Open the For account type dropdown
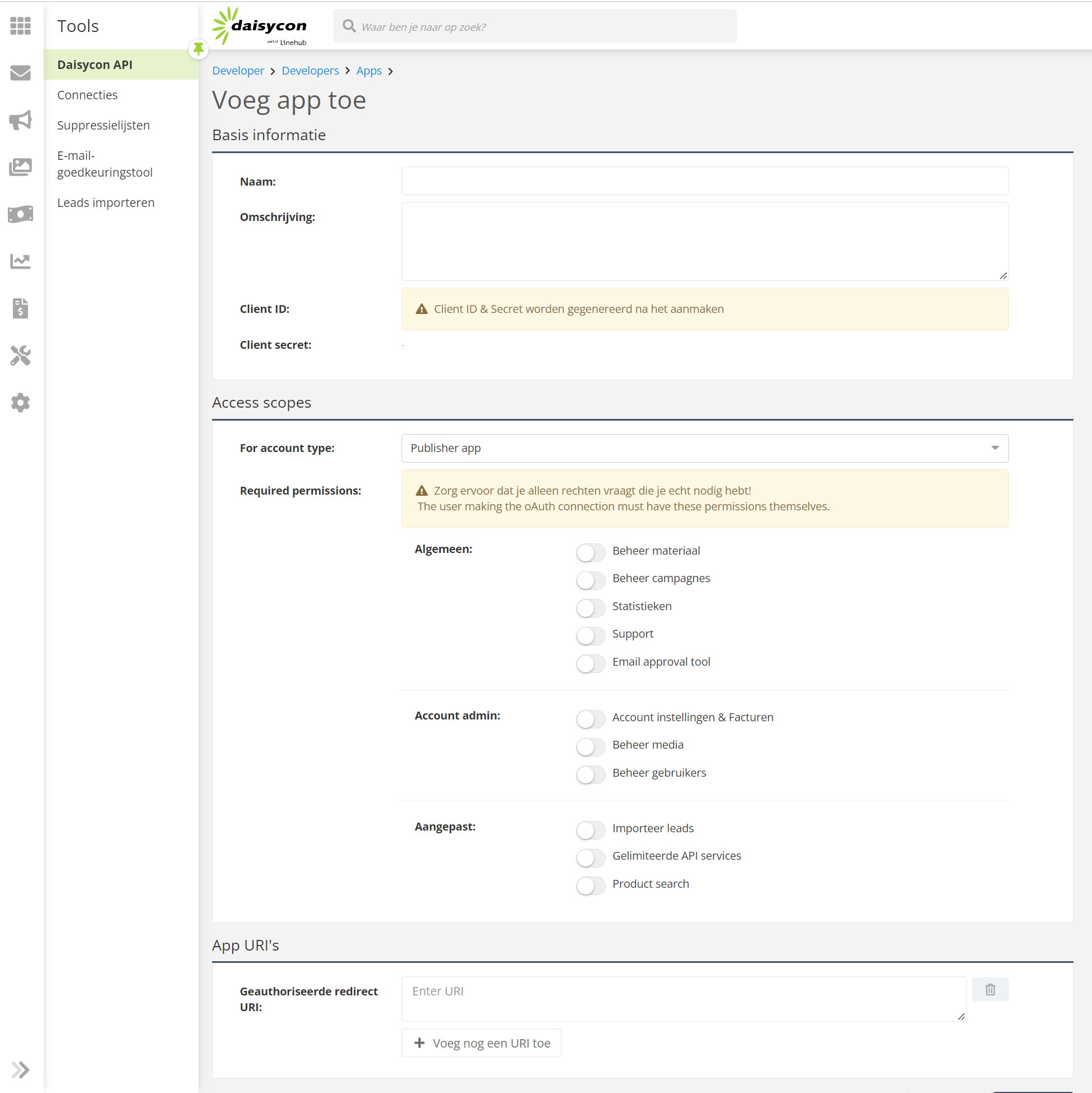The height and width of the screenshot is (1093, 1092). point(704,448)
